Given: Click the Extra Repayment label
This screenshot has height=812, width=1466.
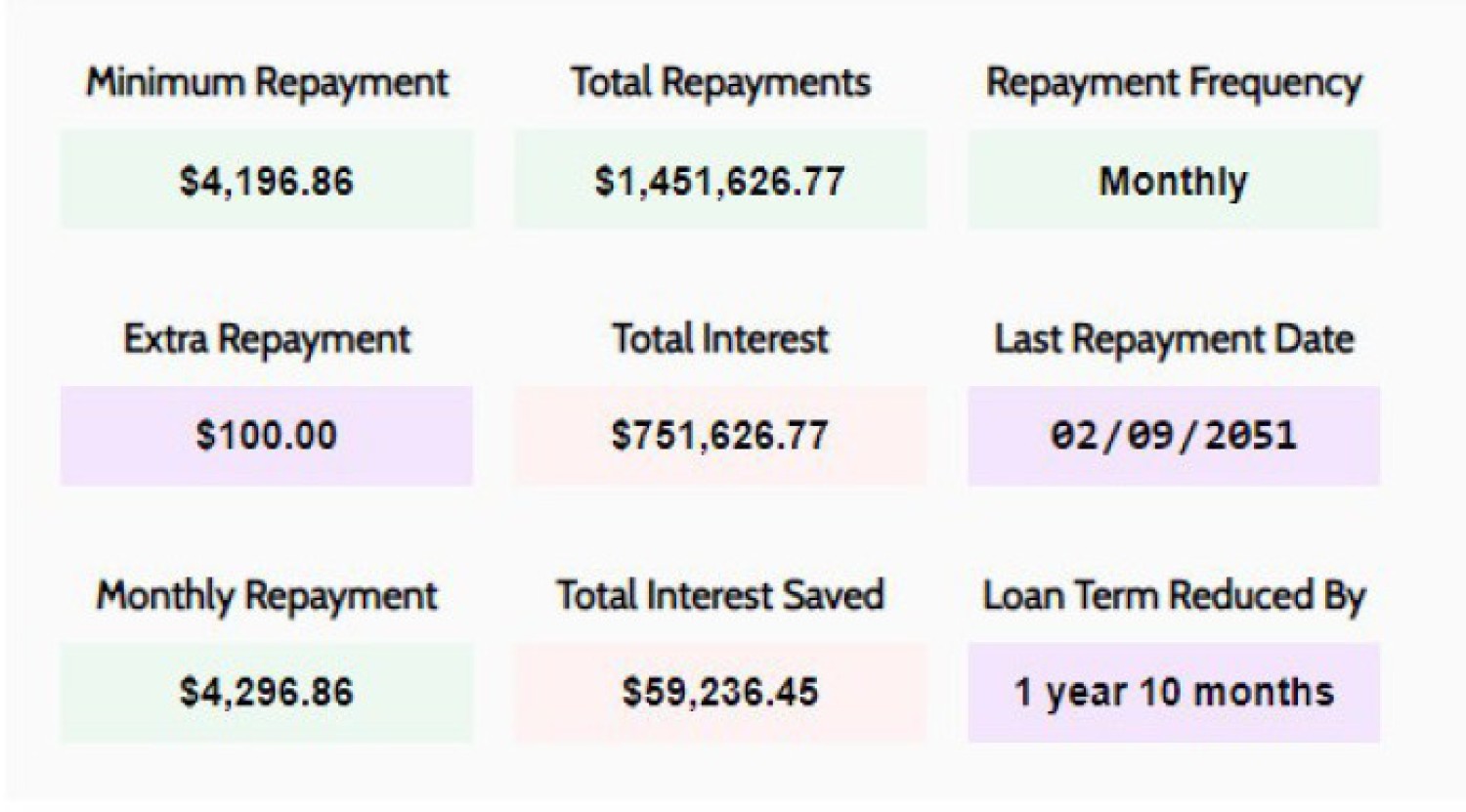Looking at the screenshot, I should [x=267, y=339].
